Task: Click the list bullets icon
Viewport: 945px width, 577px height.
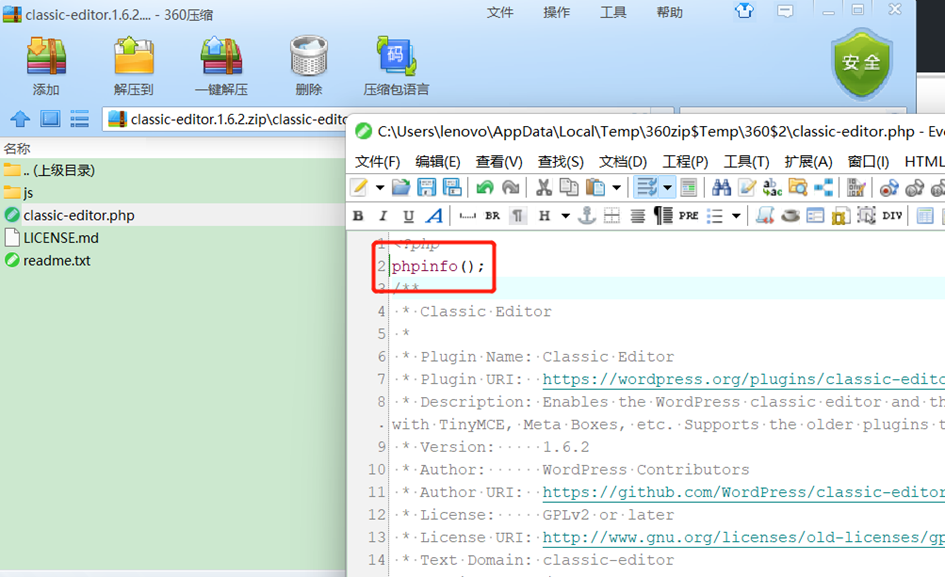Action: (715, 215)
